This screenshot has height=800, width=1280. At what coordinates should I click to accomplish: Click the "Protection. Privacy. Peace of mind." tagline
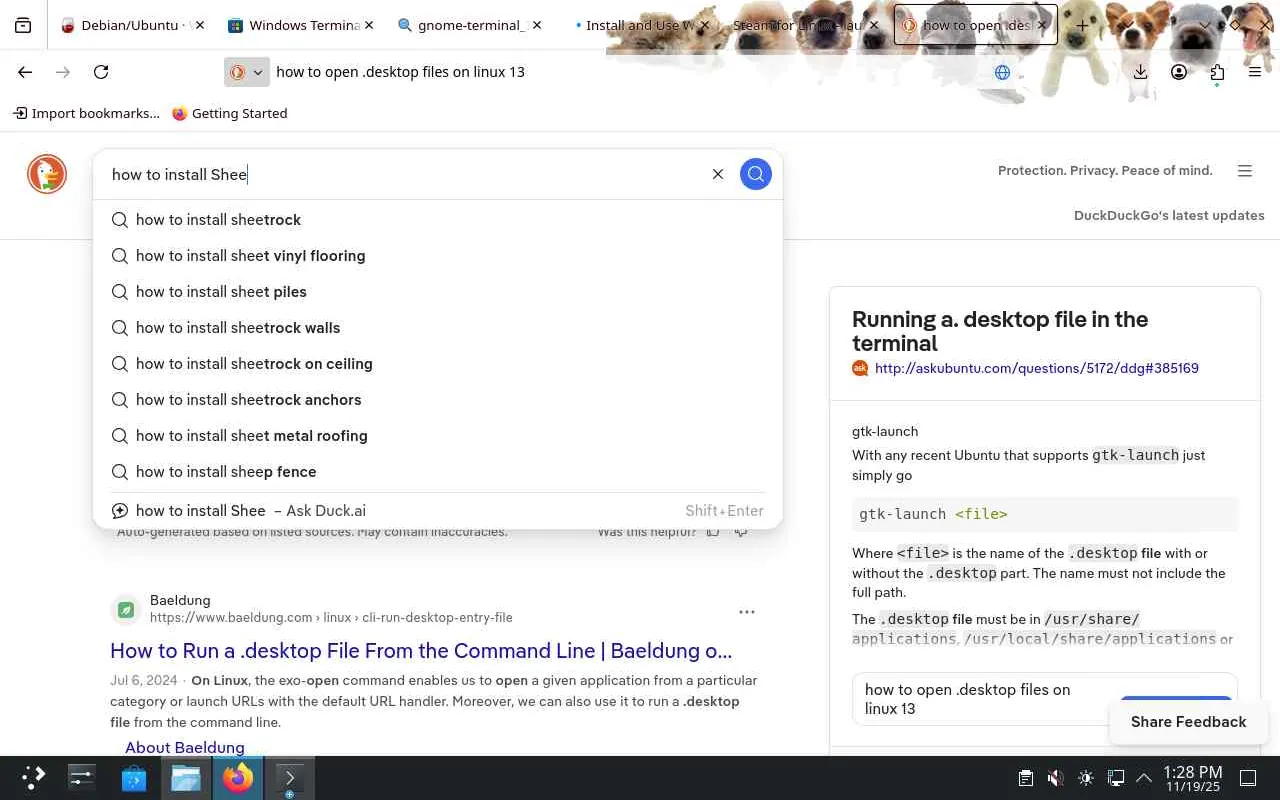1105,171
